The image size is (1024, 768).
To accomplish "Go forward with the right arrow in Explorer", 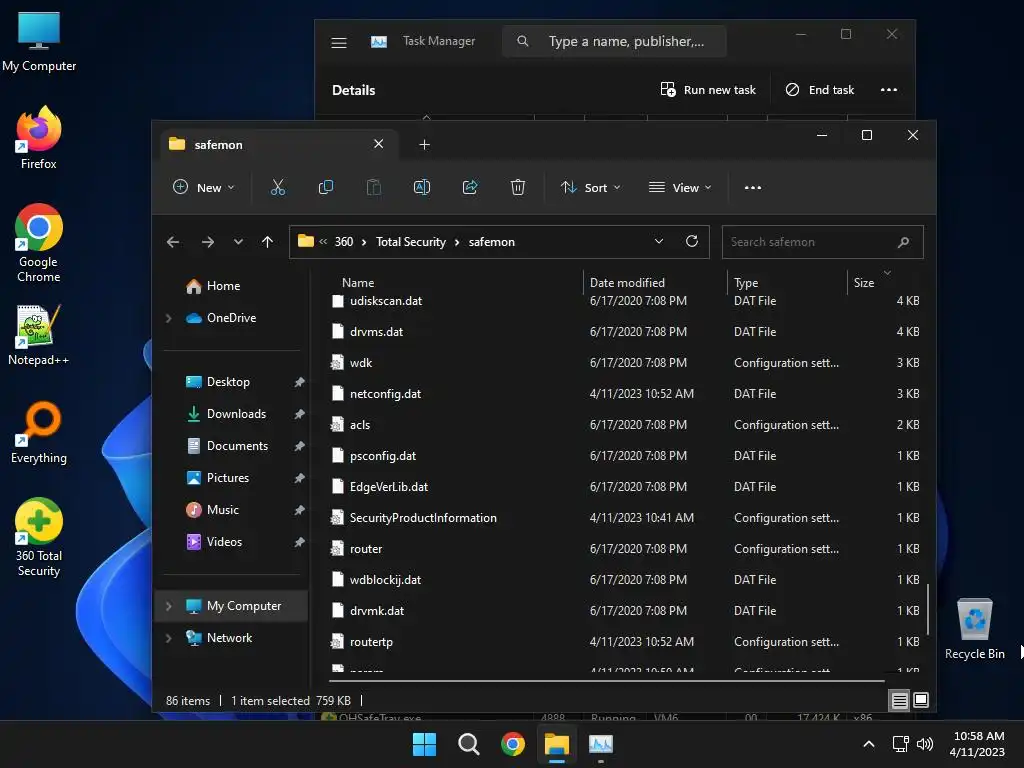I will click(208, 242).
